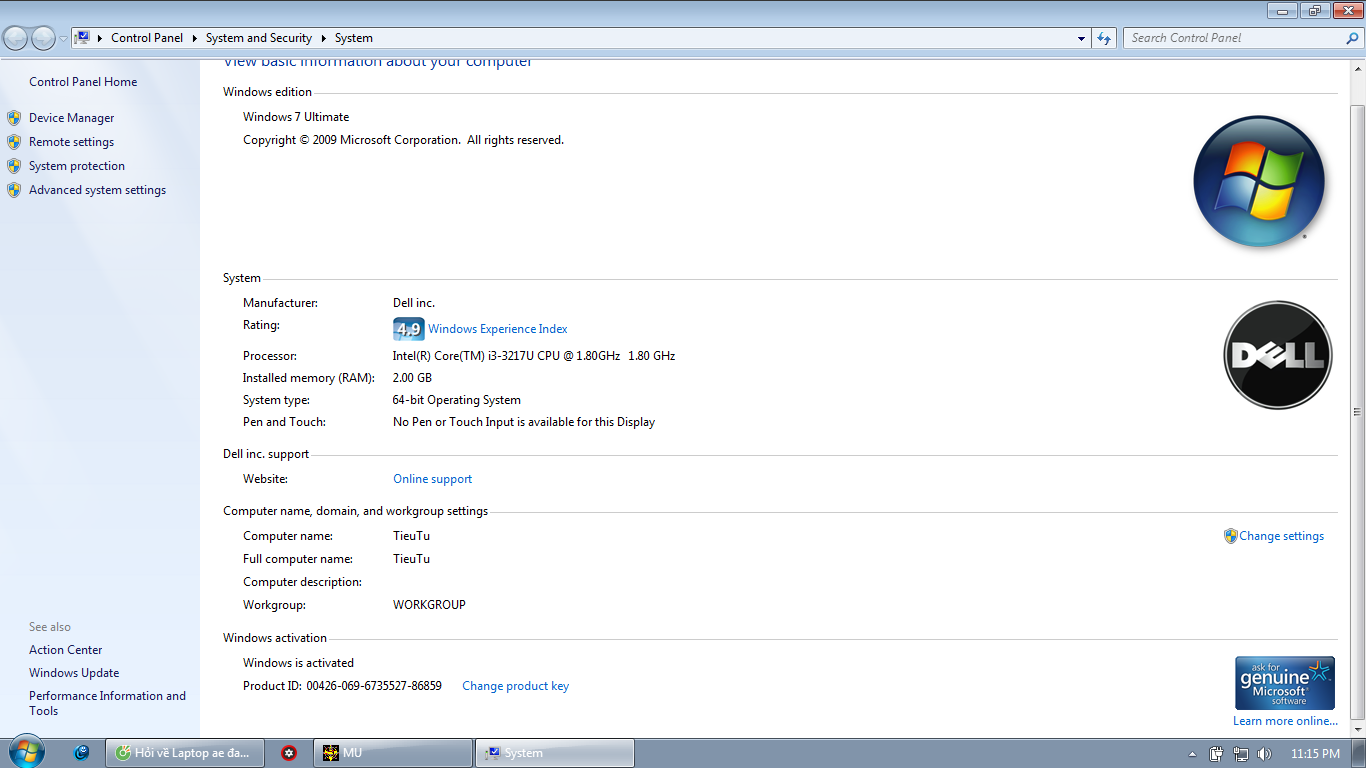Screen dimensions: 1366x768
Task: Expand the arrow after Control Panel breadcrumb
Action: [x=195, y=38]
